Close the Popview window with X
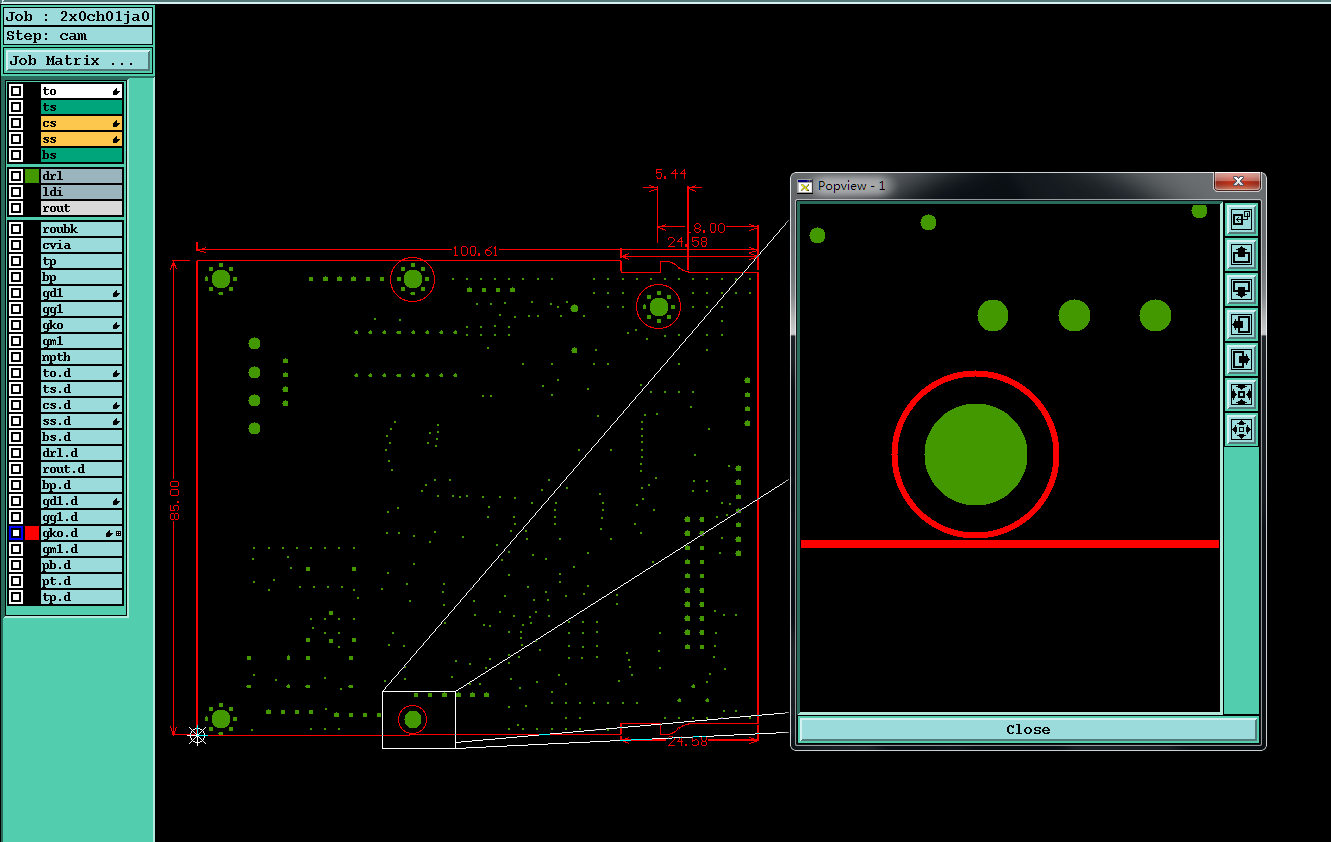Image resolution: width=1331 pixels, height=842 pixels. [x=1238, y=181]
